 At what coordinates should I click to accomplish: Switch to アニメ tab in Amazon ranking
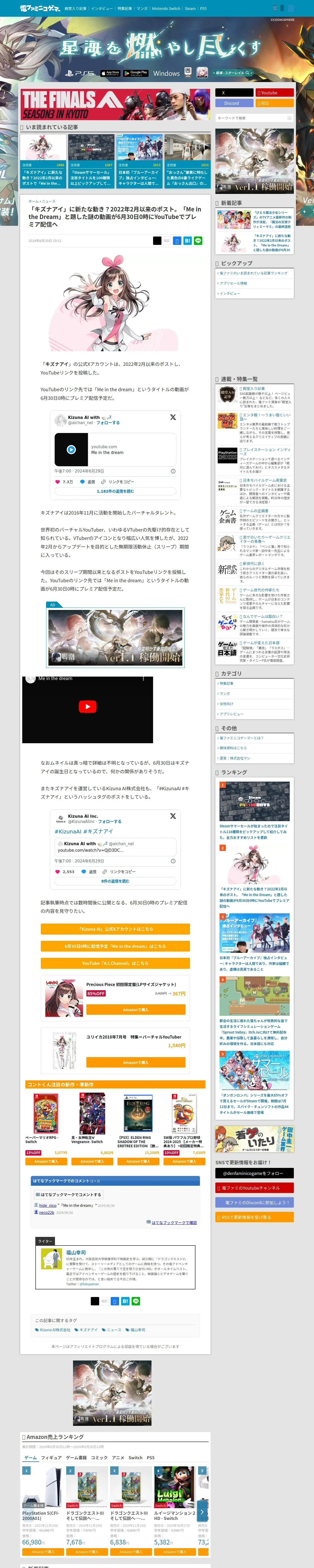118,1458
